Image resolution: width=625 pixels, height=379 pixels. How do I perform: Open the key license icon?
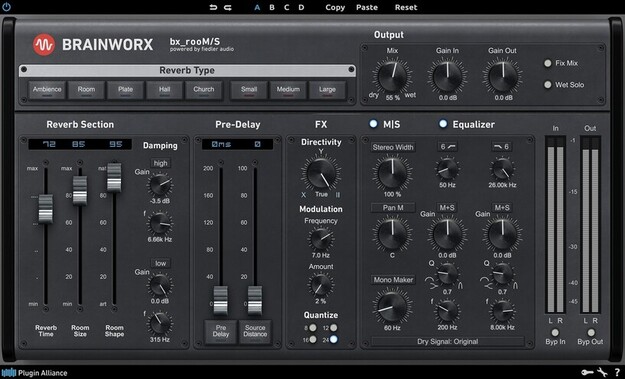point(587,373)
